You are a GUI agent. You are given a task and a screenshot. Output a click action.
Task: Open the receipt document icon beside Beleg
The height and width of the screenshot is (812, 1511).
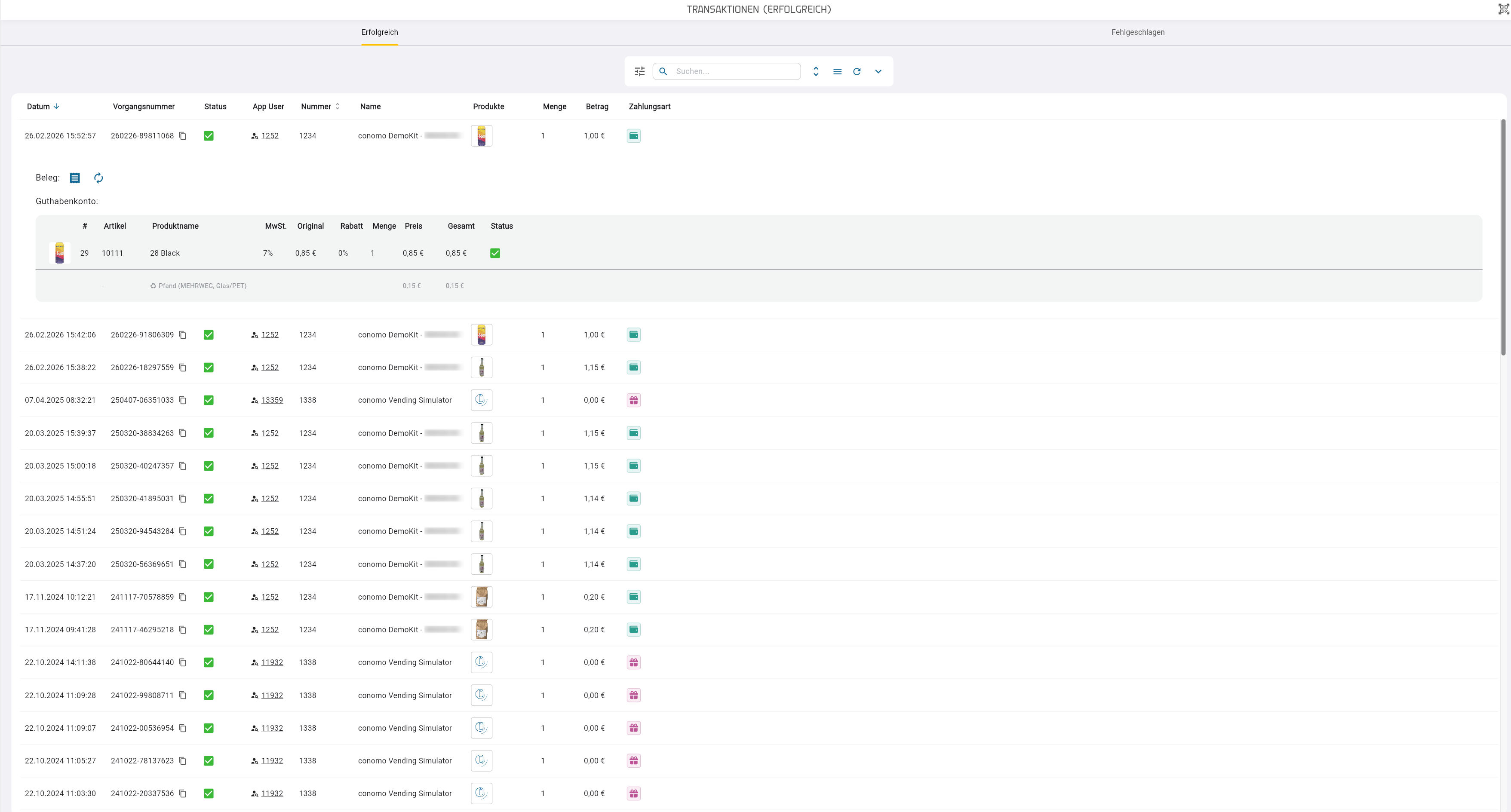pyautogui.click(x=74, y=178)
